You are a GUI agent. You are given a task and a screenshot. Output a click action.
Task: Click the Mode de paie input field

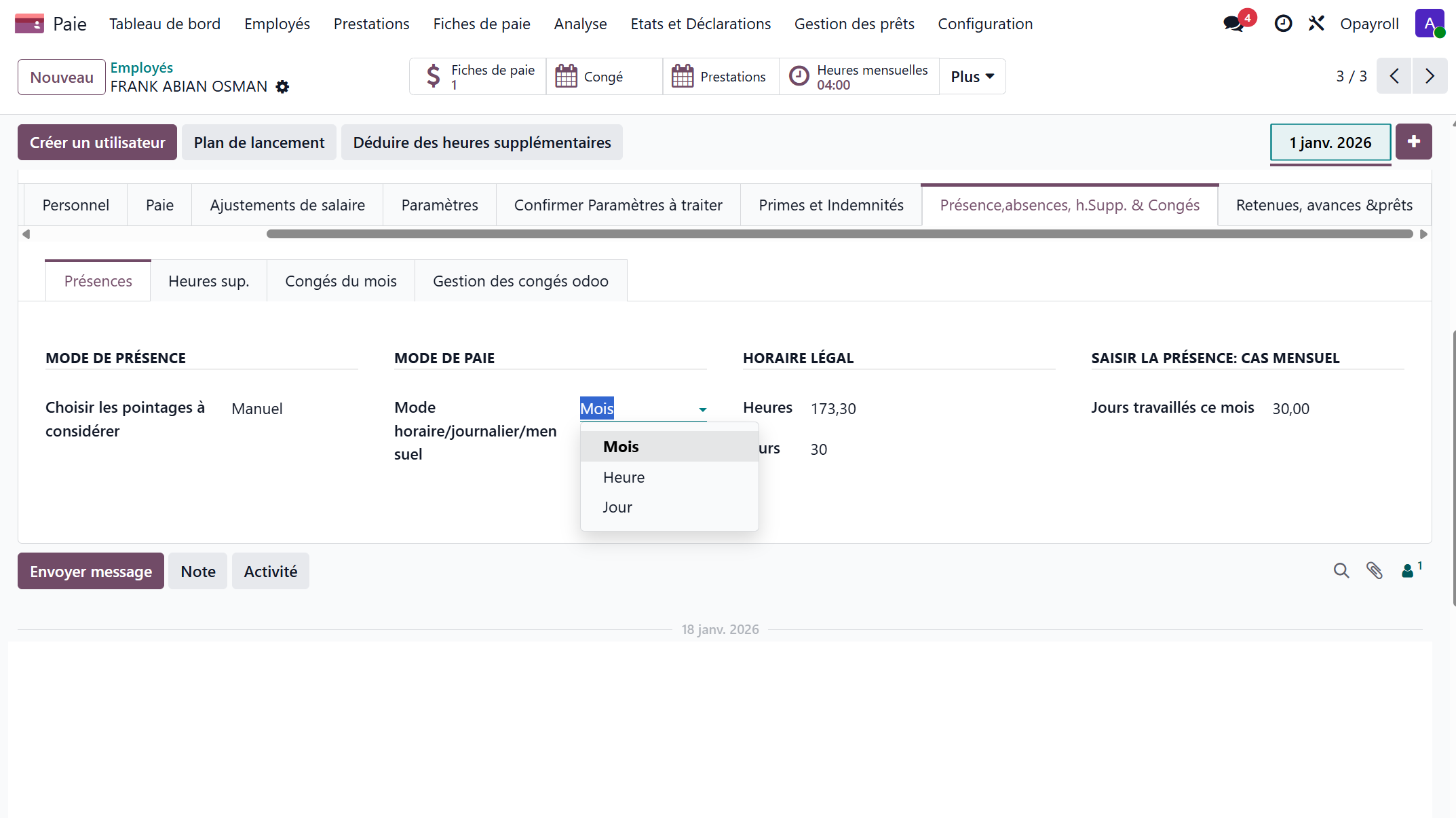click(636, 409)
